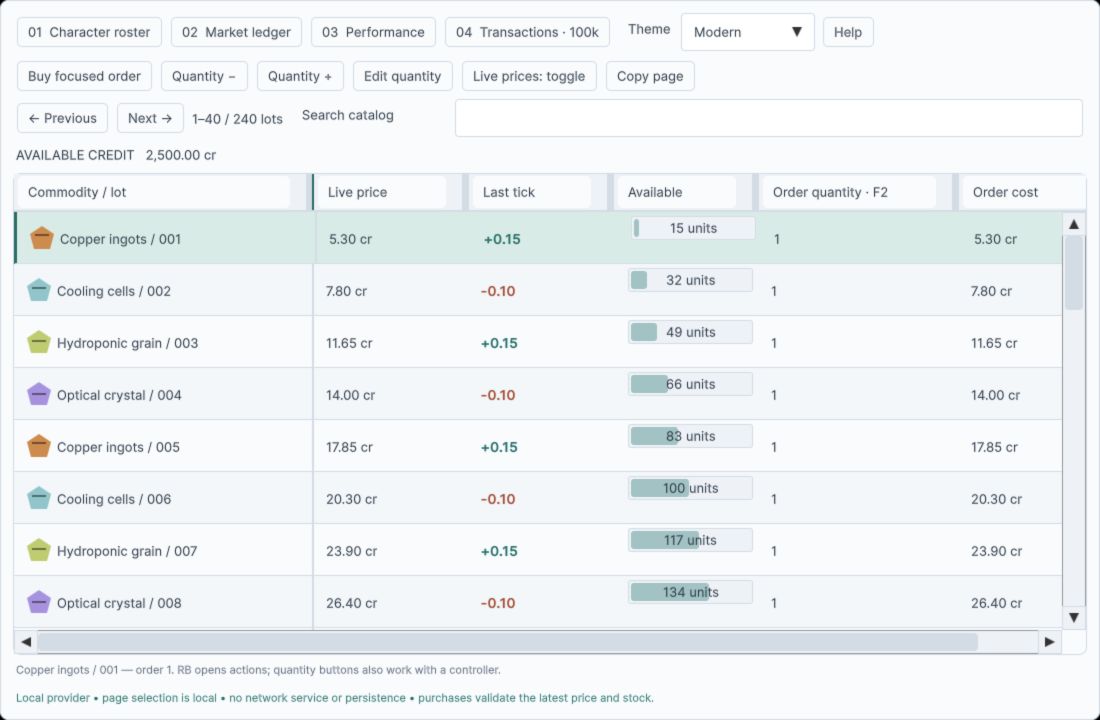The width and height of the screenshot is (1100, 720).
Task: Click the Cooling cells / 002 pentagon icon
Action: (x=39, y=291)
